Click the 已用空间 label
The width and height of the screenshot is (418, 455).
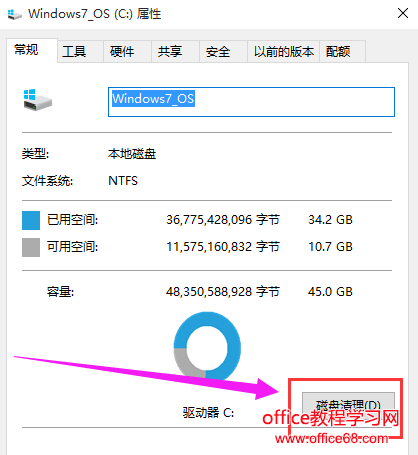[x=72, y=220]
